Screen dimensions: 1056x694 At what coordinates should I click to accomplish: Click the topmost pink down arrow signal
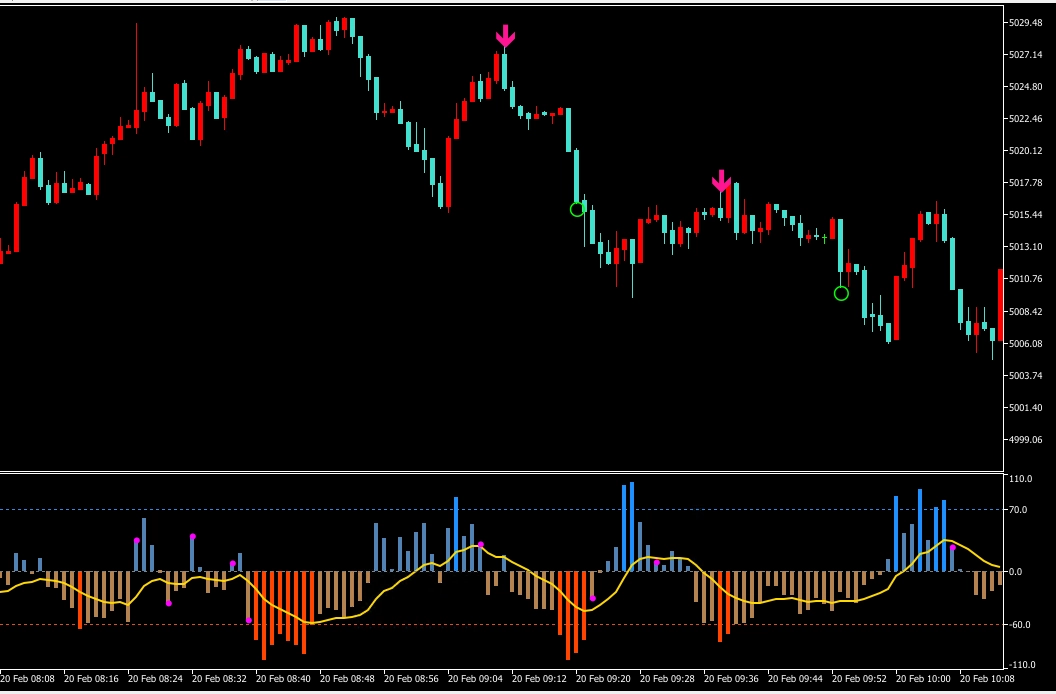coord(505,37)
